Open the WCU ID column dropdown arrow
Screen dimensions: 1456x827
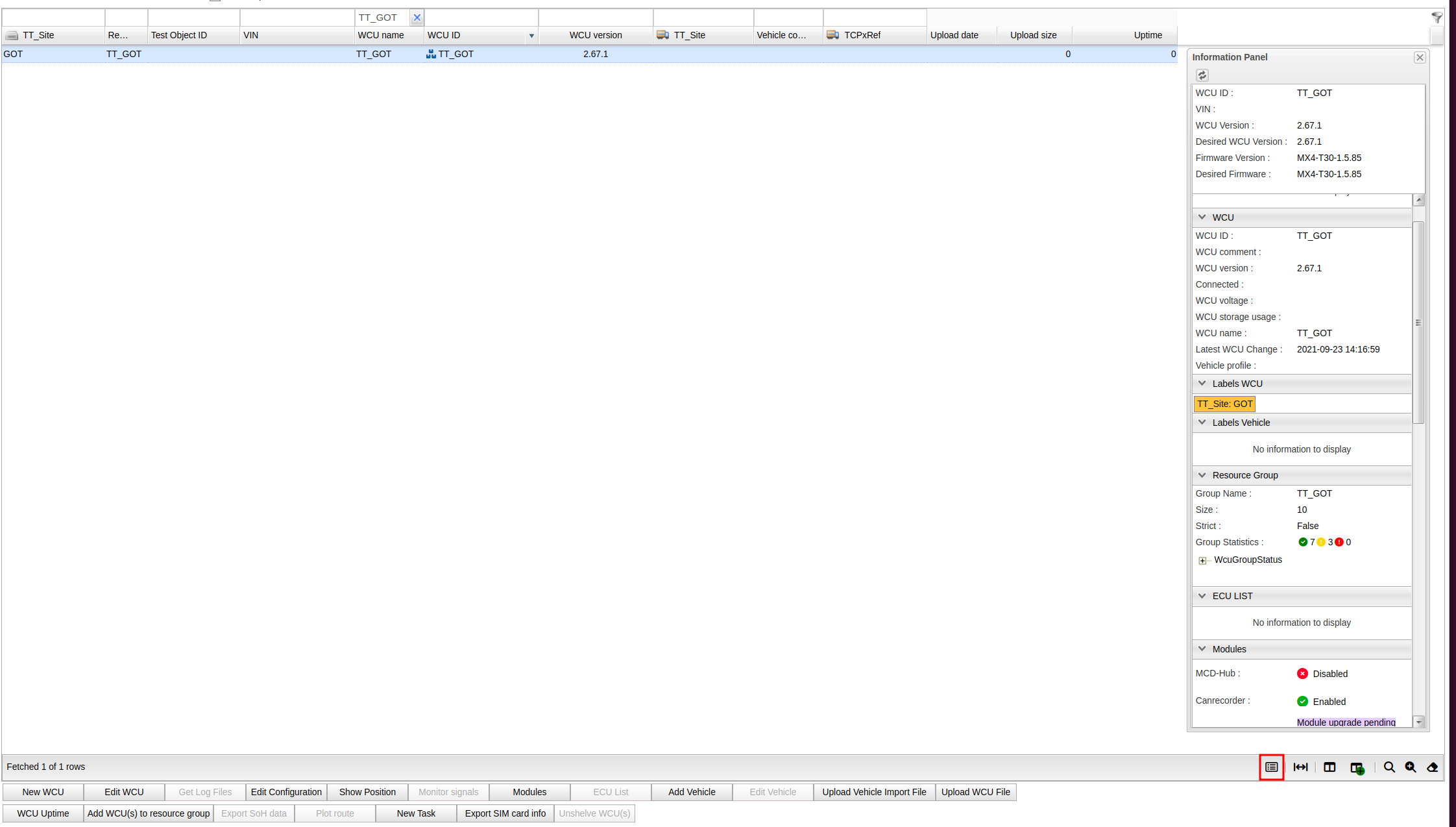tap(531, 36)
